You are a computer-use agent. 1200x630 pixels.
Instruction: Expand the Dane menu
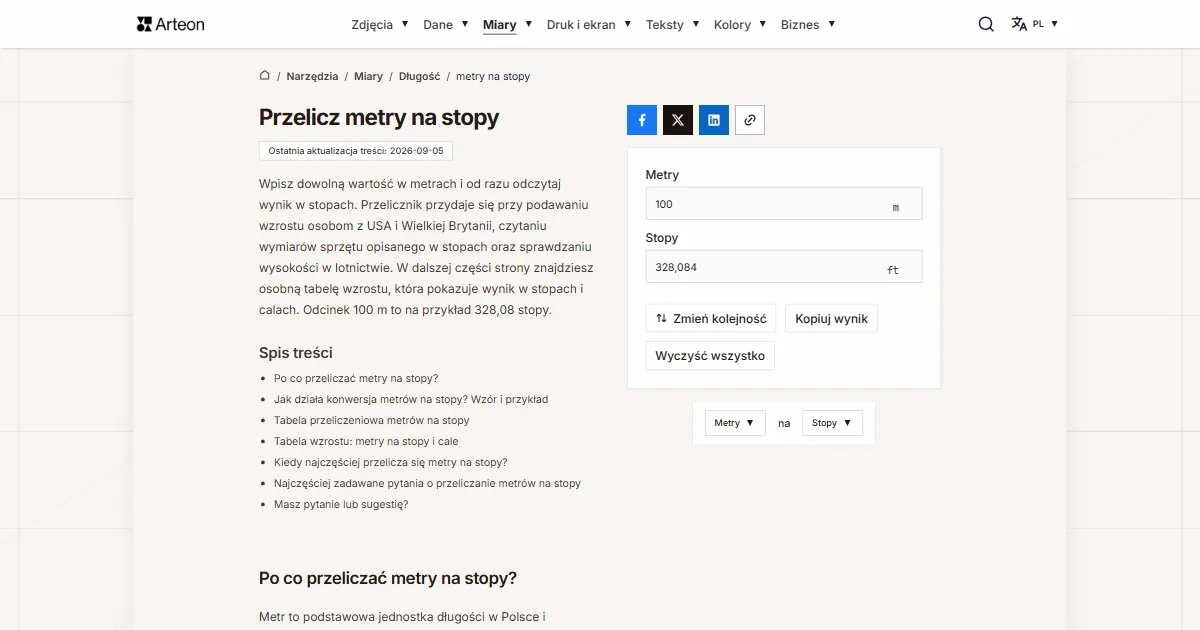pos(446,24)
